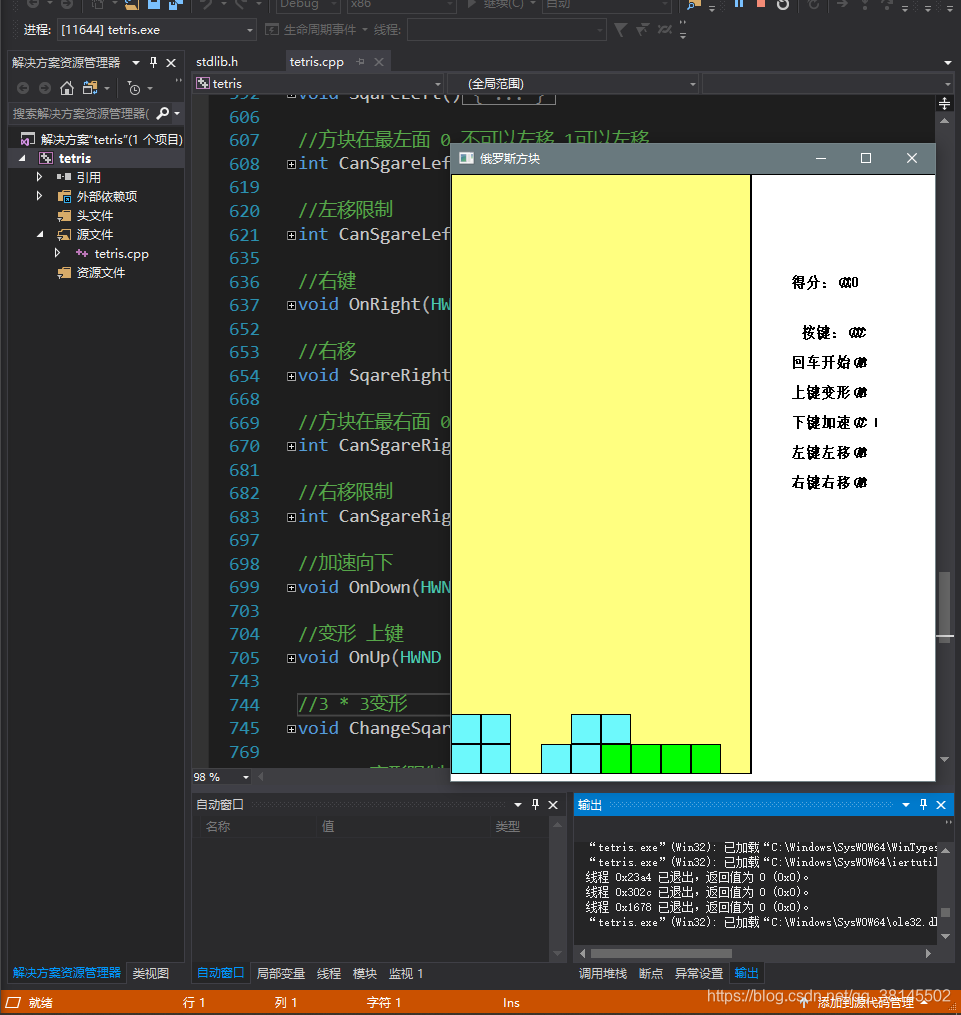This screenshot has width=961, height=1015.
Task: Expand the folded OnUp function at line 705
Action: 291,658
